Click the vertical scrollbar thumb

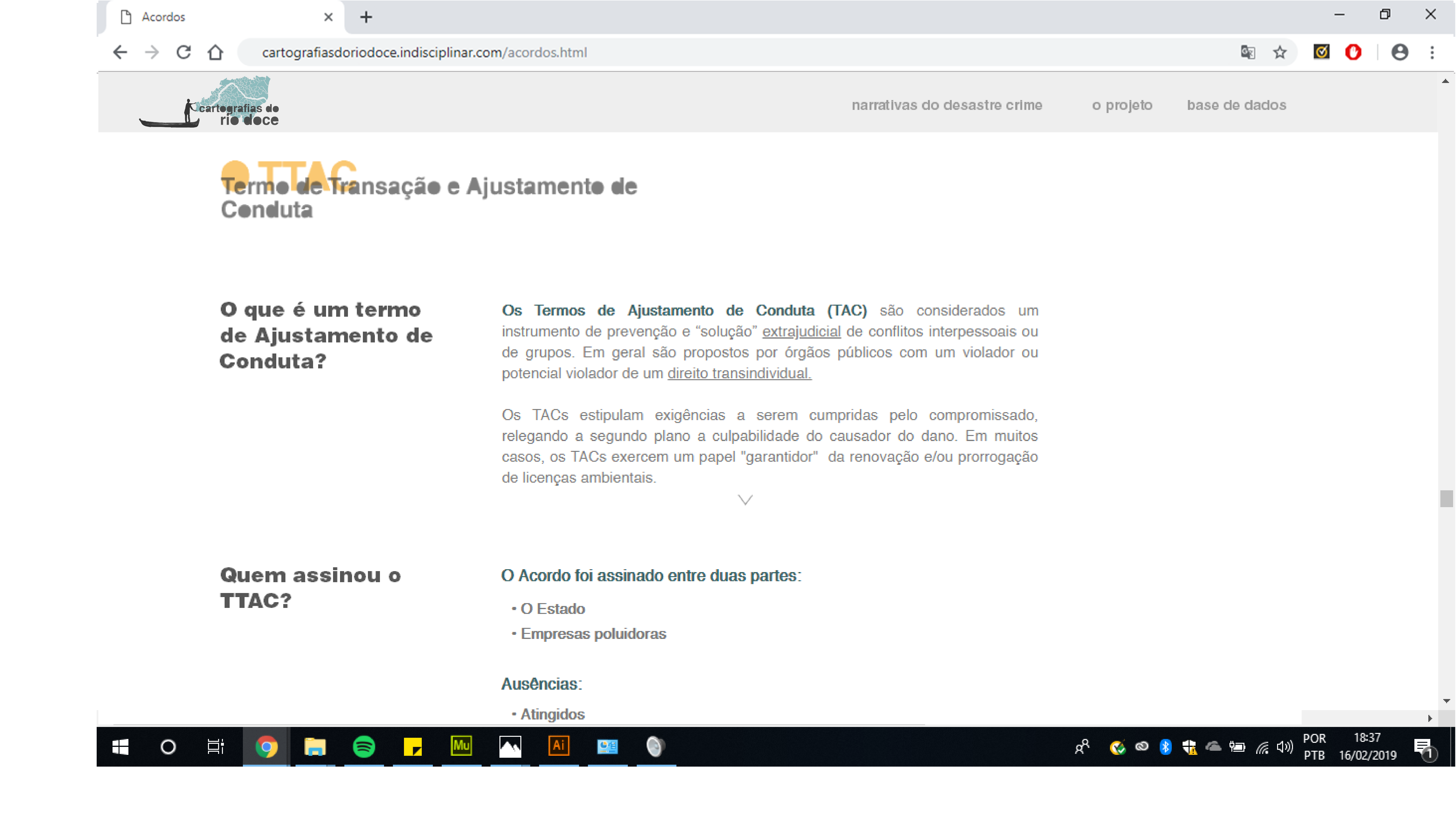[1446, 499]
